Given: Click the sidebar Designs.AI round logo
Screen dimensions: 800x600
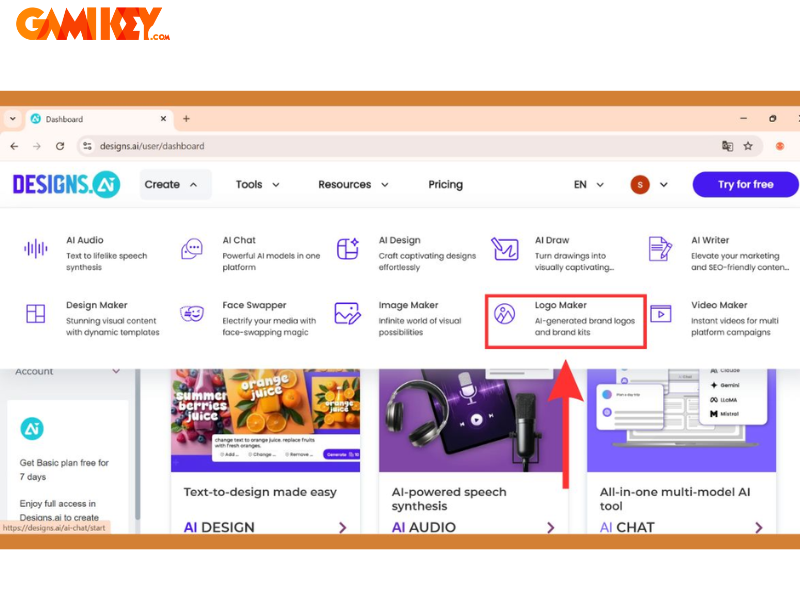Looking at the screenshot, I should 32,429.
